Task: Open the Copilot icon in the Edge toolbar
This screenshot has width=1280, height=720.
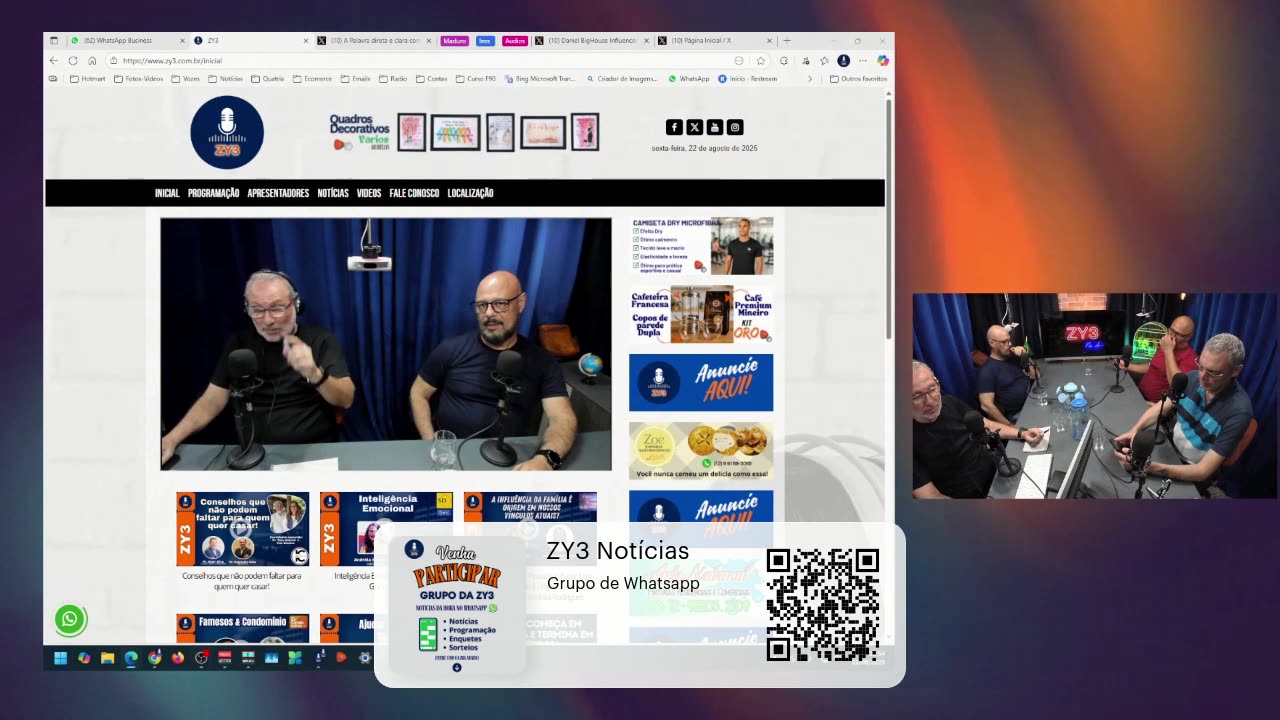Action: click(883, 60)
